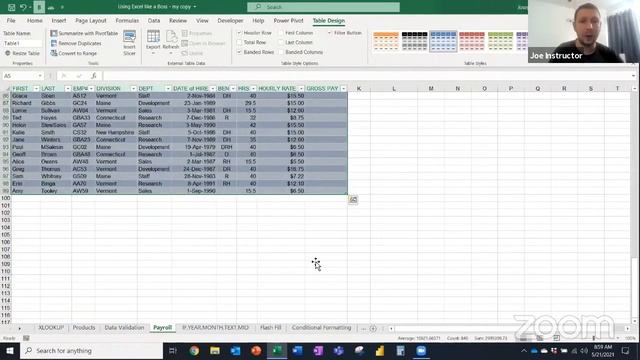Image resolution: width=640 pixels, height=360 pixels.
Task: Open OneNote from the taskbar
Action: (318, 351)
